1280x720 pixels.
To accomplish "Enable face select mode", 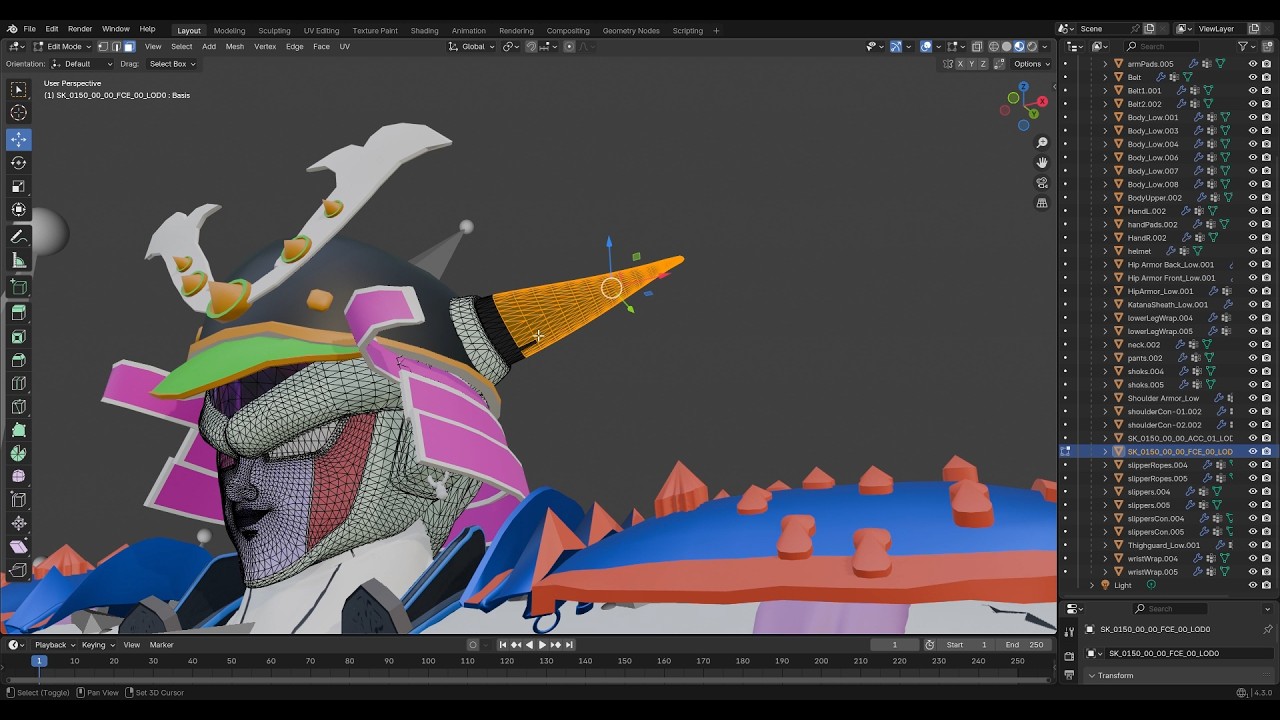I will tap(128, 46).
